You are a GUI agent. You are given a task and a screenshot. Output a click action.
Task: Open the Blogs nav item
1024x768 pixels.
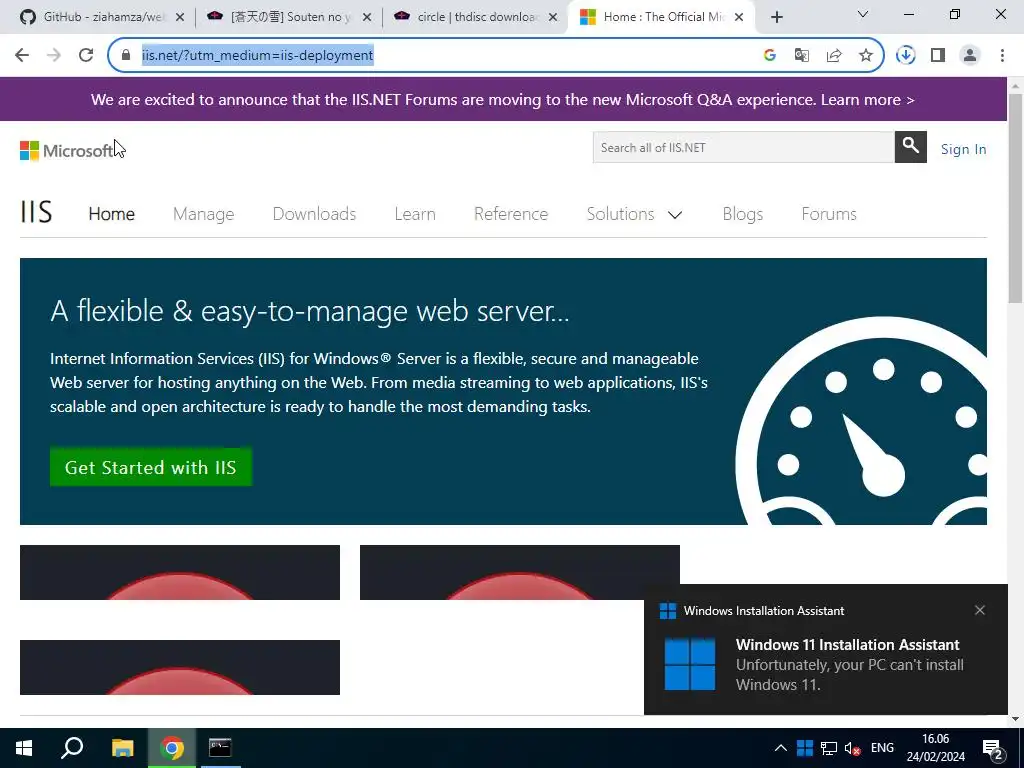click(x=743, y=214)
